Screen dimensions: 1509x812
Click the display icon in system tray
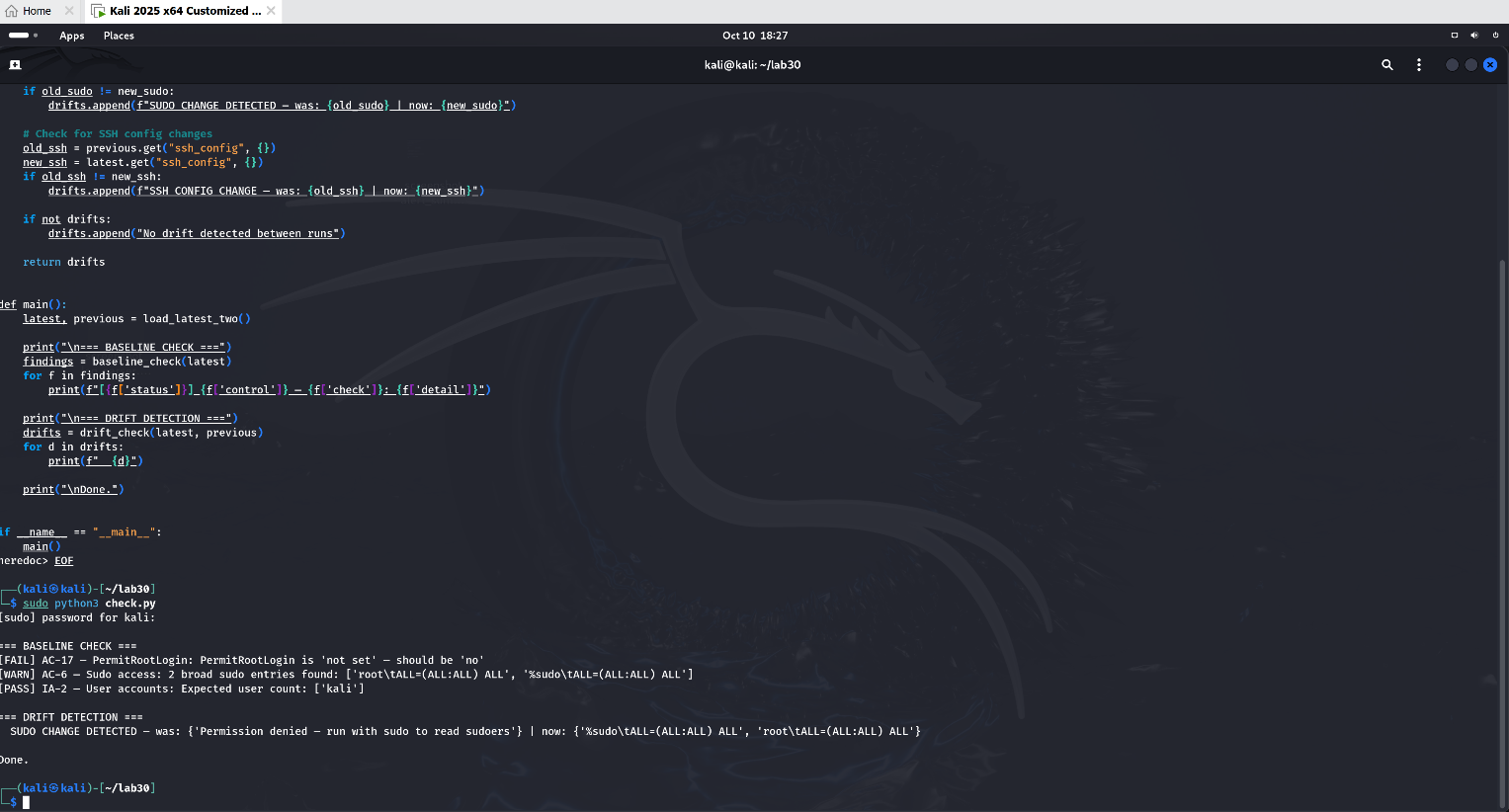1455,36
